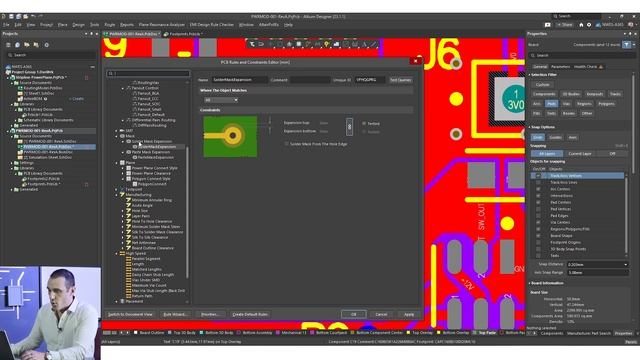Click the PasteMaskExpansion rule icon
Screen dimensions: 640x360
point(135,157)
